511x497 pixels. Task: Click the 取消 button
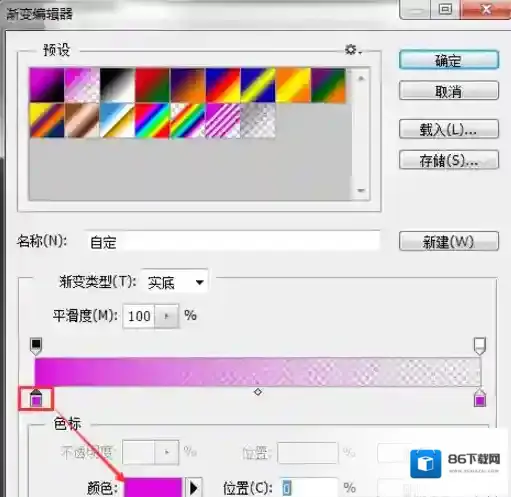point(449,91)
